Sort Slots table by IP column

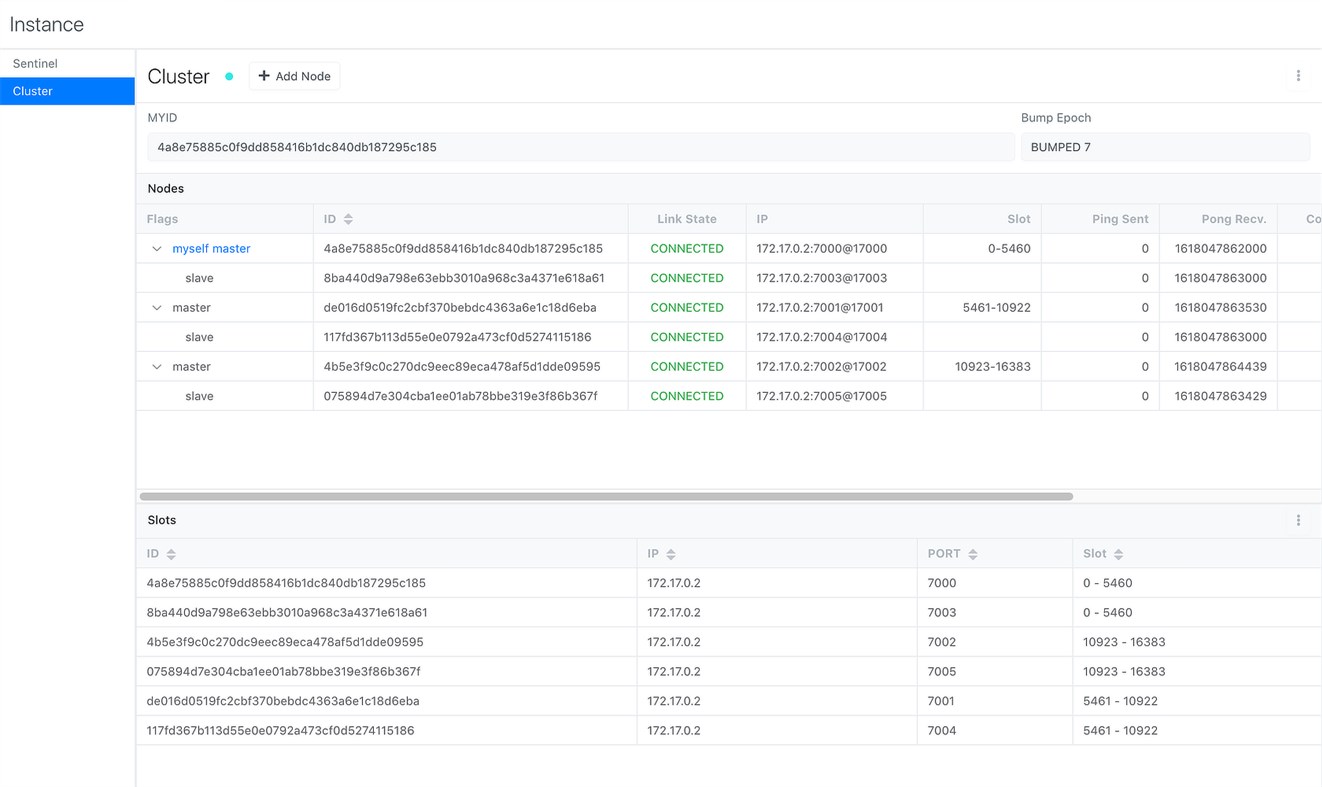click(671, 554)
